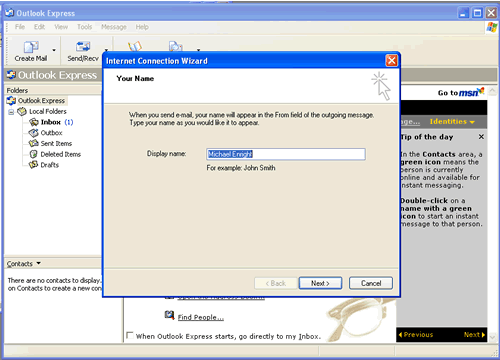Open the View menu
The height and width of the screenshot is (360, 500).
(61, 27)
